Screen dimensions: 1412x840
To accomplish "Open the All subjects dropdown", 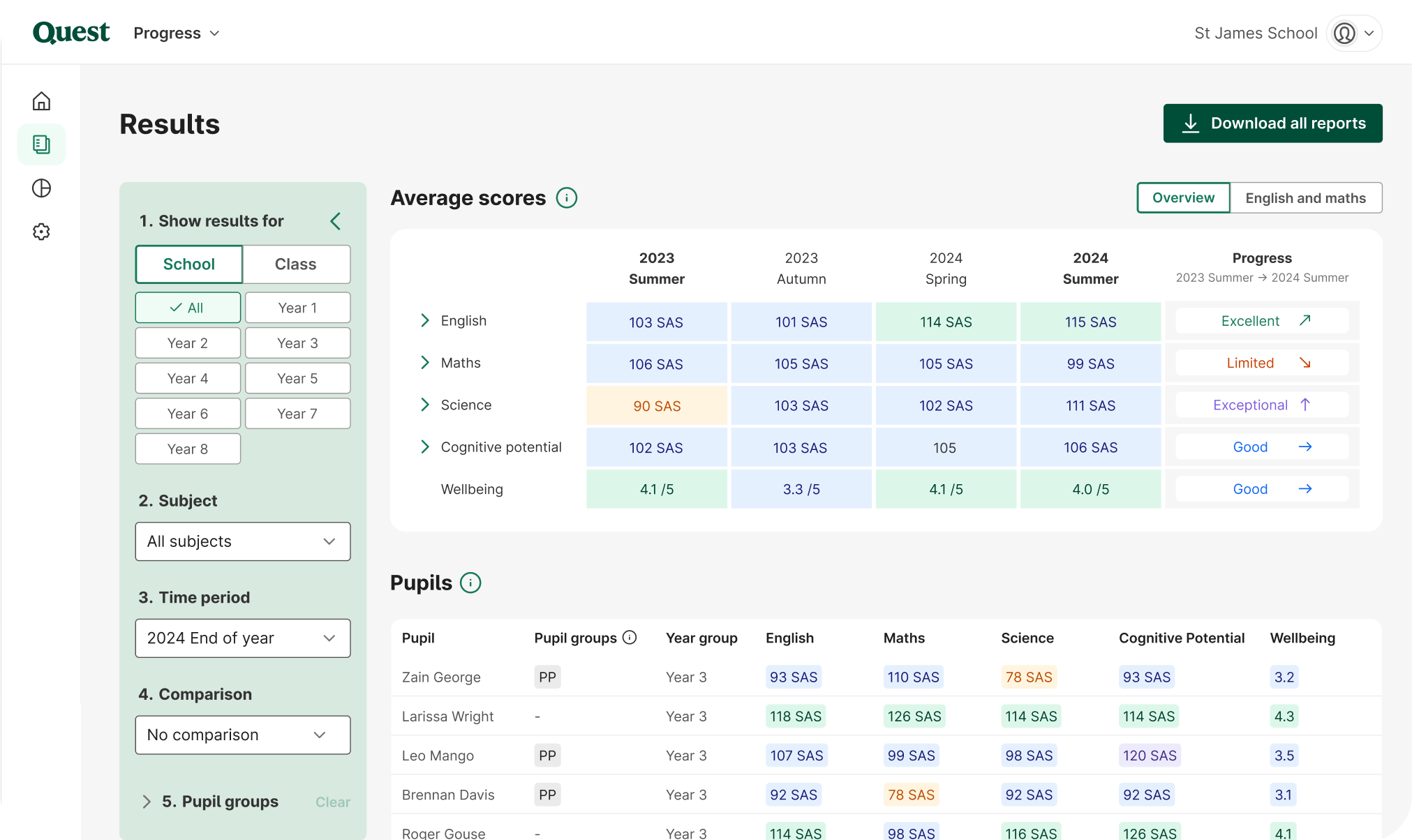I will coord(242,541).
